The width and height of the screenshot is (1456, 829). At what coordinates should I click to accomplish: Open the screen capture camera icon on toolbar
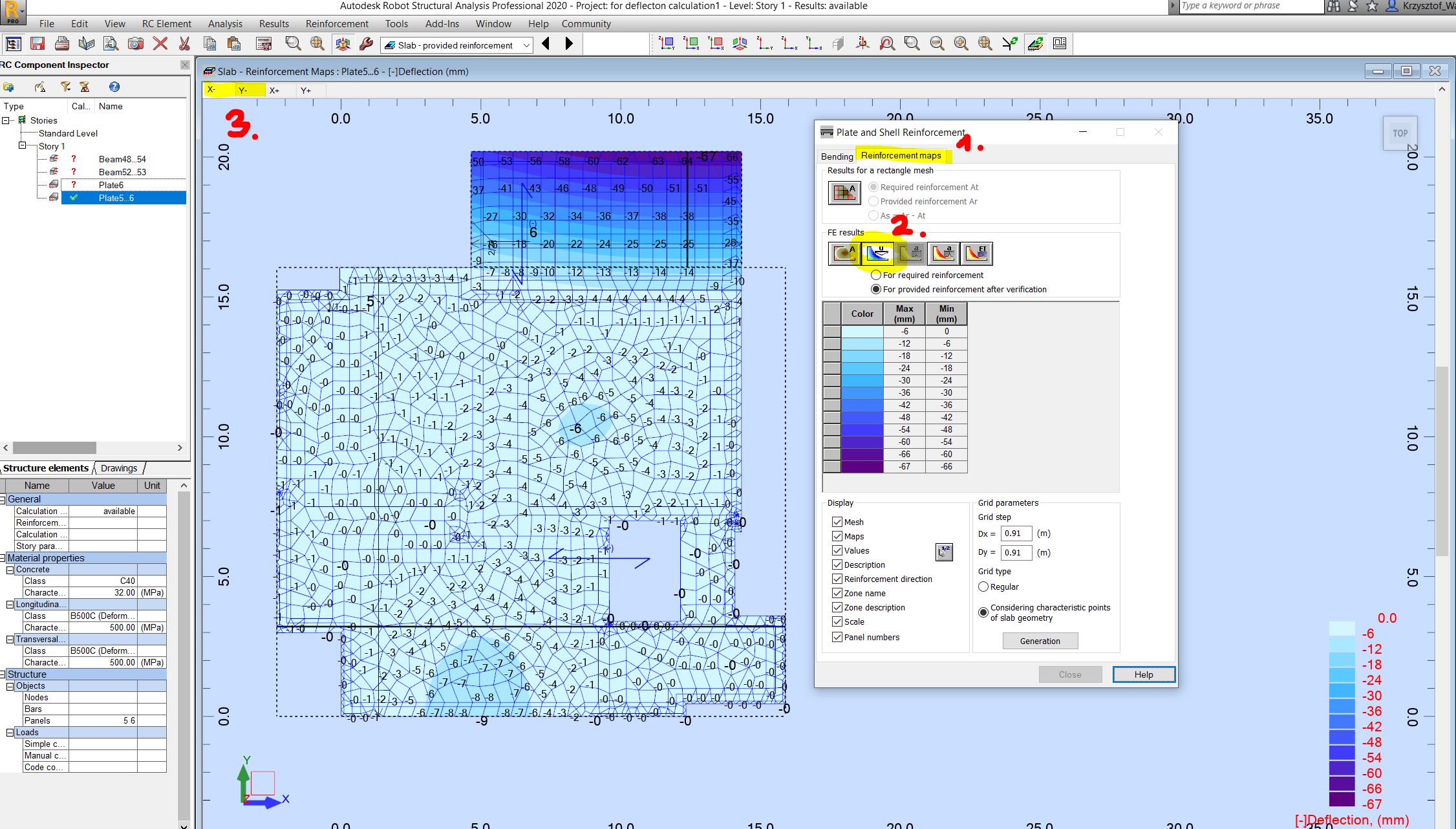coord(136,43)
